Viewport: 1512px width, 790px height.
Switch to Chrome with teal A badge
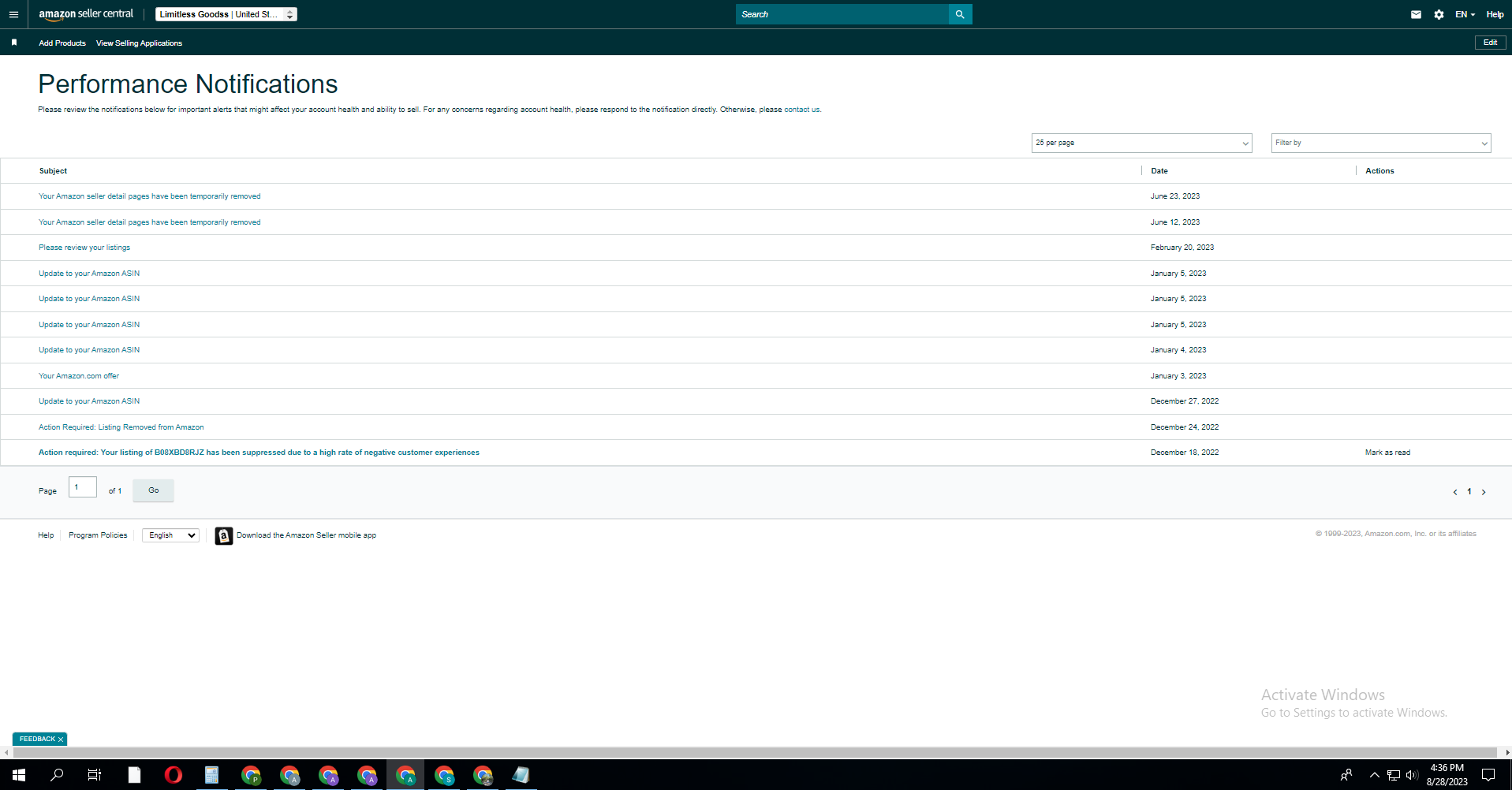tap(405, 775)
